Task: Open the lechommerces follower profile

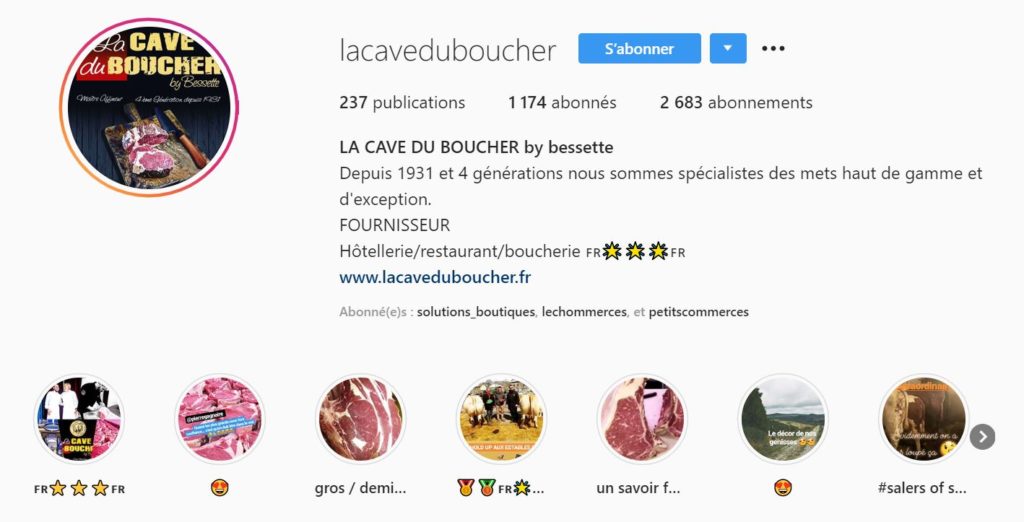Action: click(584, 312)
